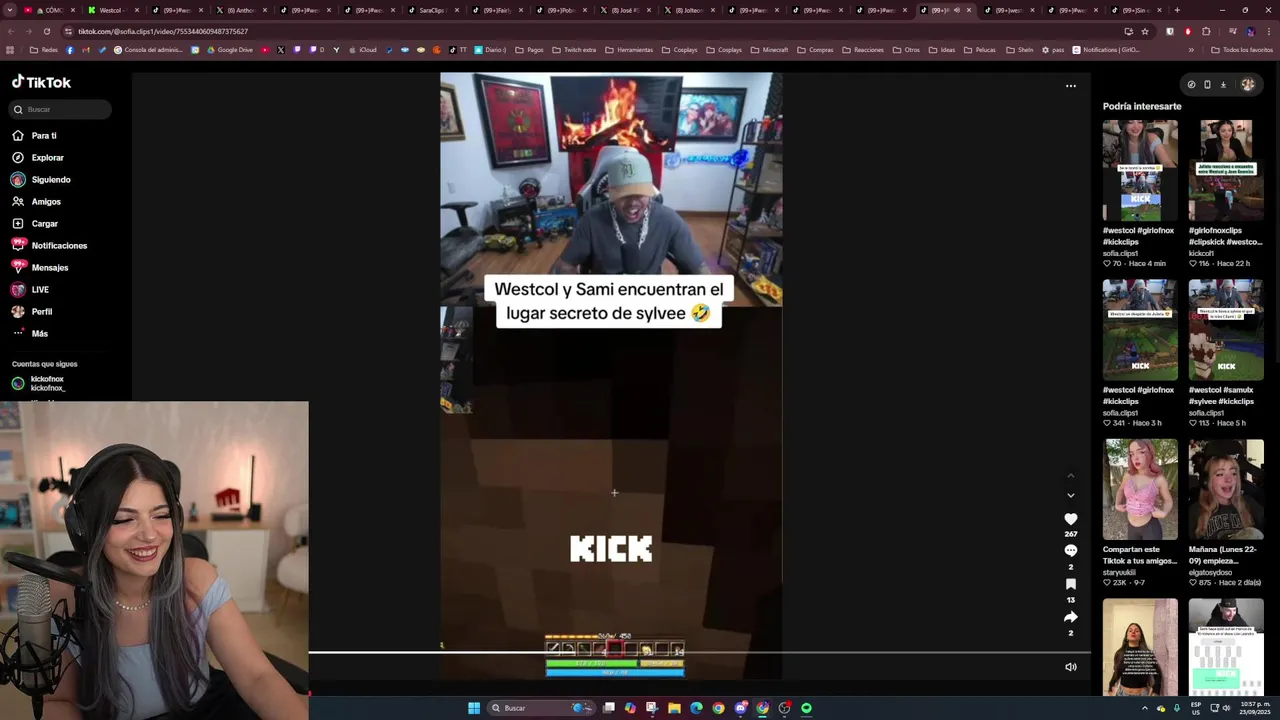The width and height of the screenshot is (1280, 720).
Task: Open suggested #westcol #samulx #sylvee video
Action: click(1226, 330)
